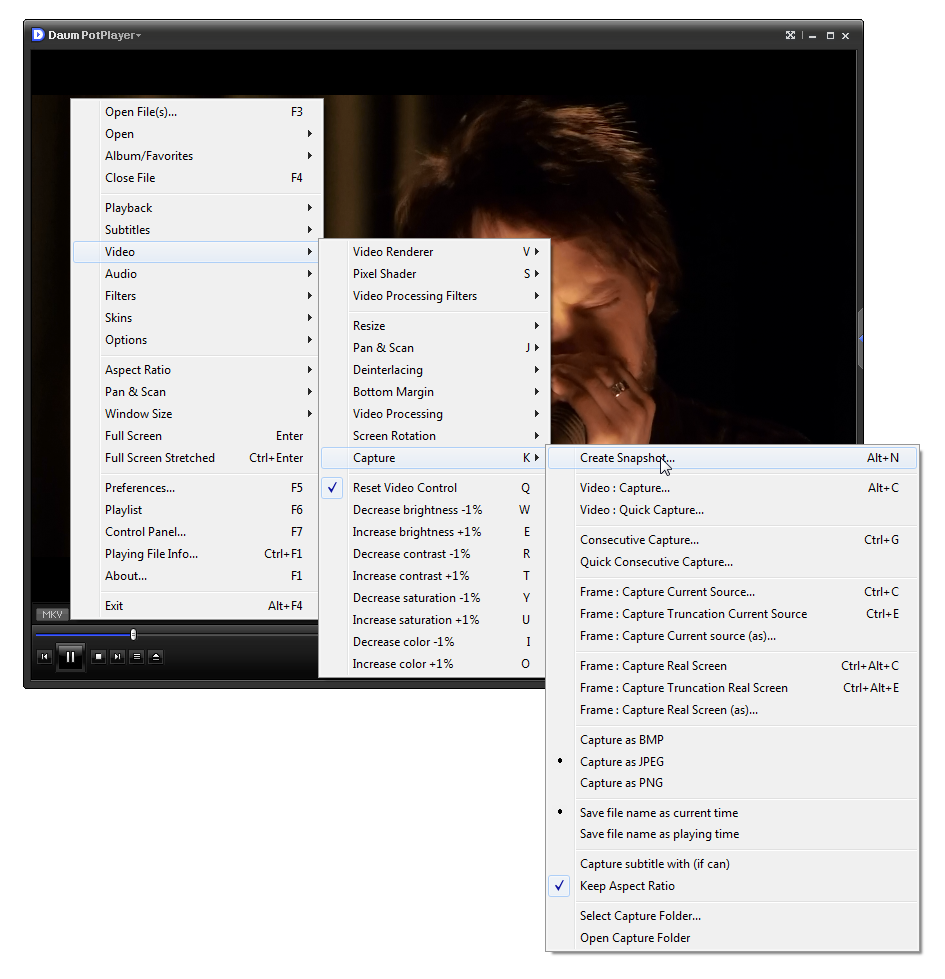Toggle Keep Aspect Ratio option

(x=627, y=886)
